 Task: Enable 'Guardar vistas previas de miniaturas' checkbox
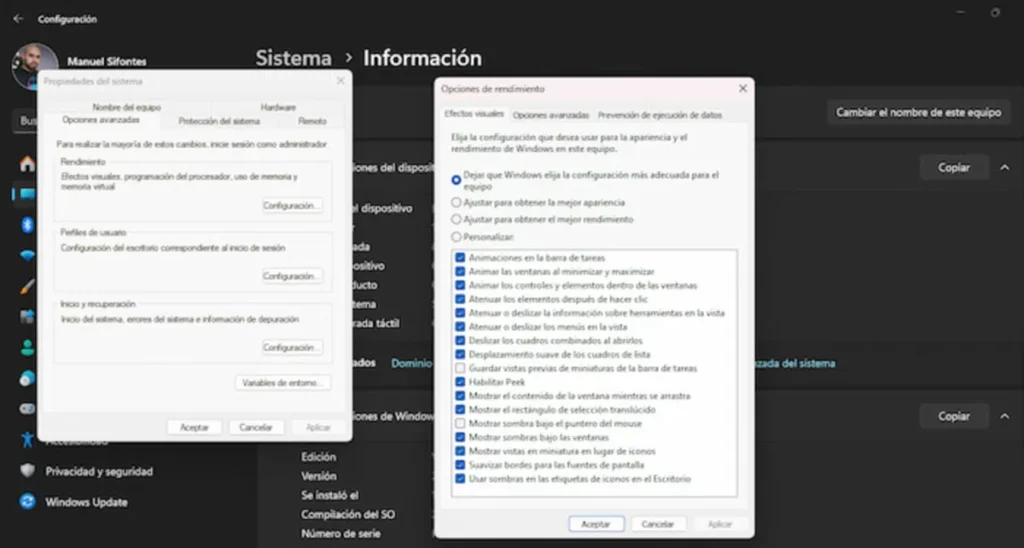460,368
